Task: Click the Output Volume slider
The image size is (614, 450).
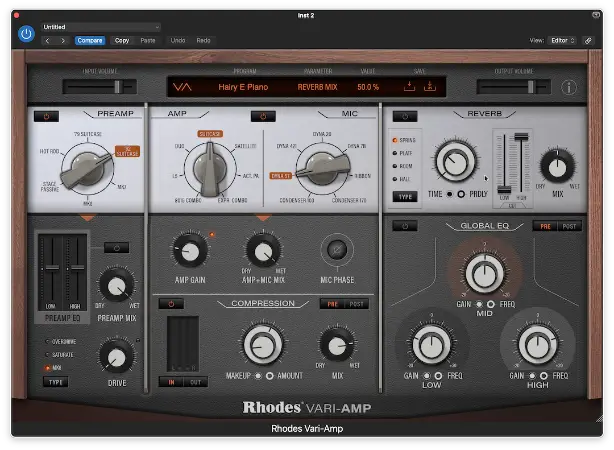Action: pos(514,87)
